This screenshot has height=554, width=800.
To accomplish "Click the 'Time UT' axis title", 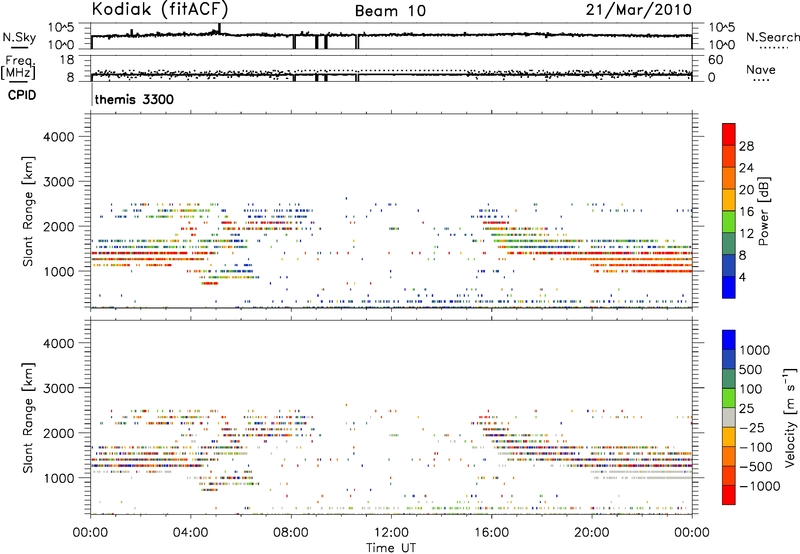I will tap(391, 548).
